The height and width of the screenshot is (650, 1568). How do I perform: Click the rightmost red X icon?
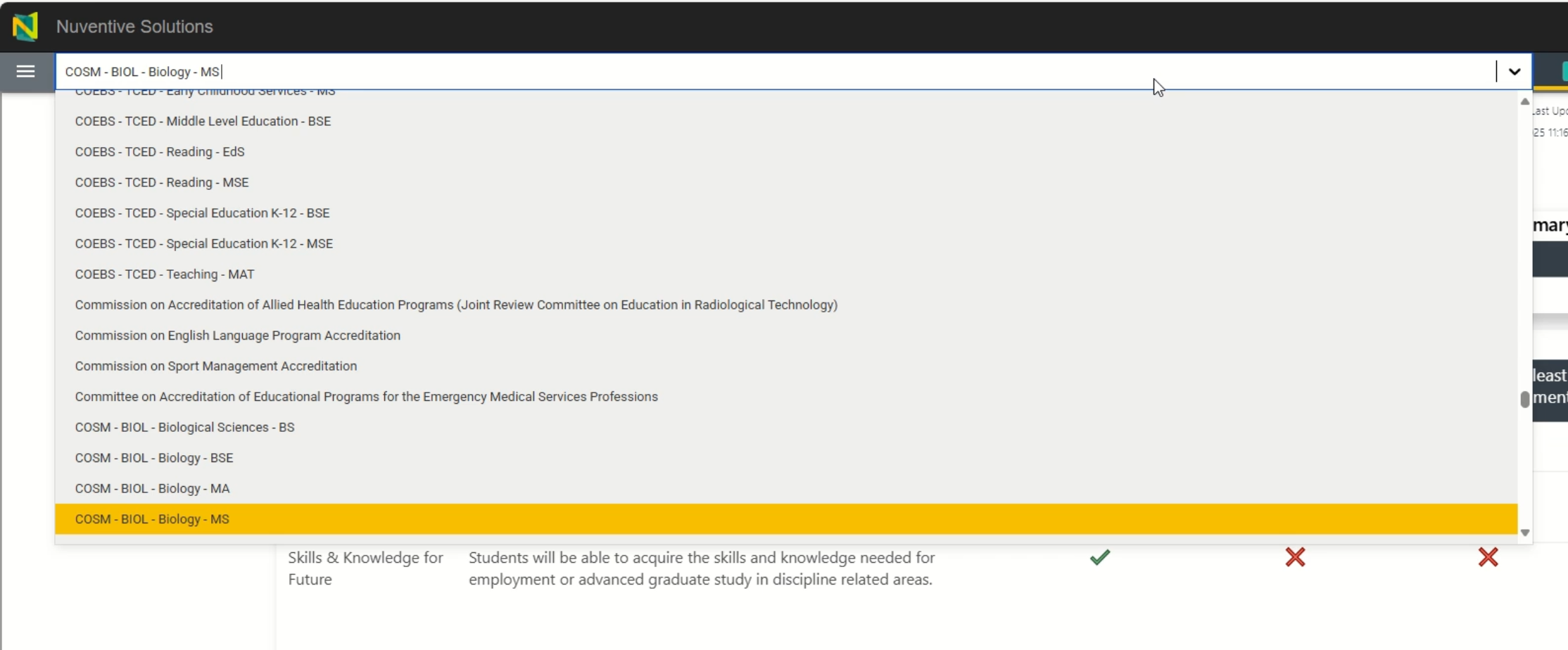point(1488,557)
